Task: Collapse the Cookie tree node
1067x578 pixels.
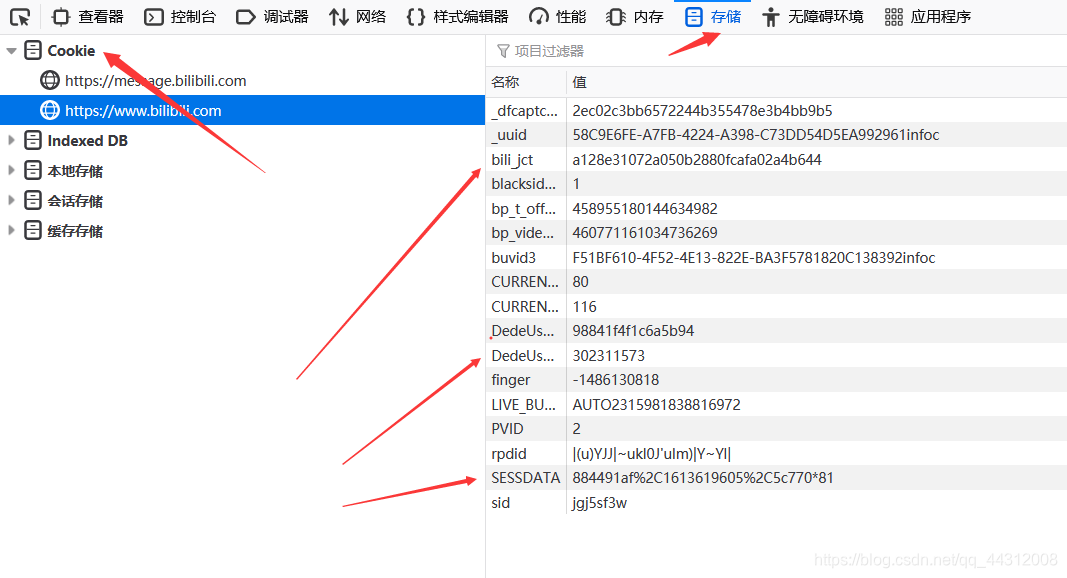Action: [11, 50]
